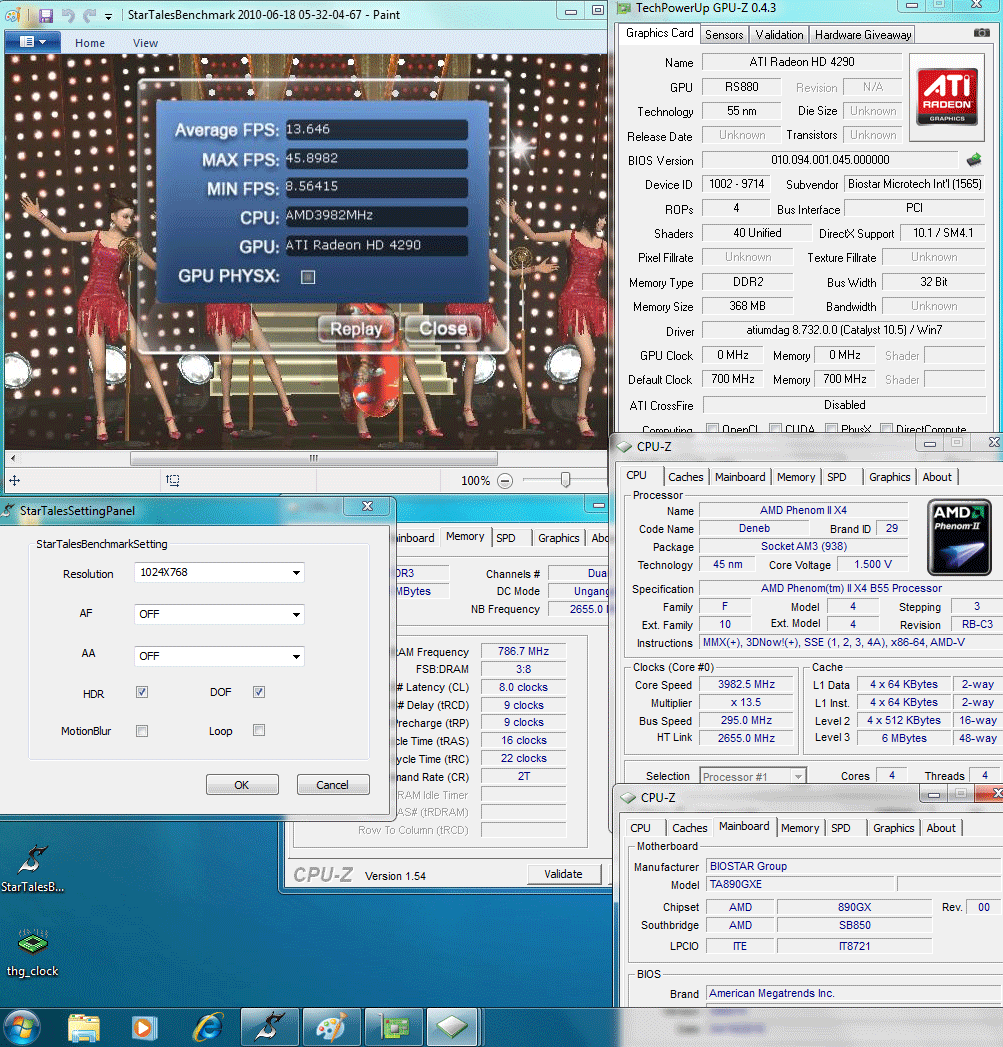
Task: Open Windows Explorer from the taskbar
Action: click(x=84, y=1027)
